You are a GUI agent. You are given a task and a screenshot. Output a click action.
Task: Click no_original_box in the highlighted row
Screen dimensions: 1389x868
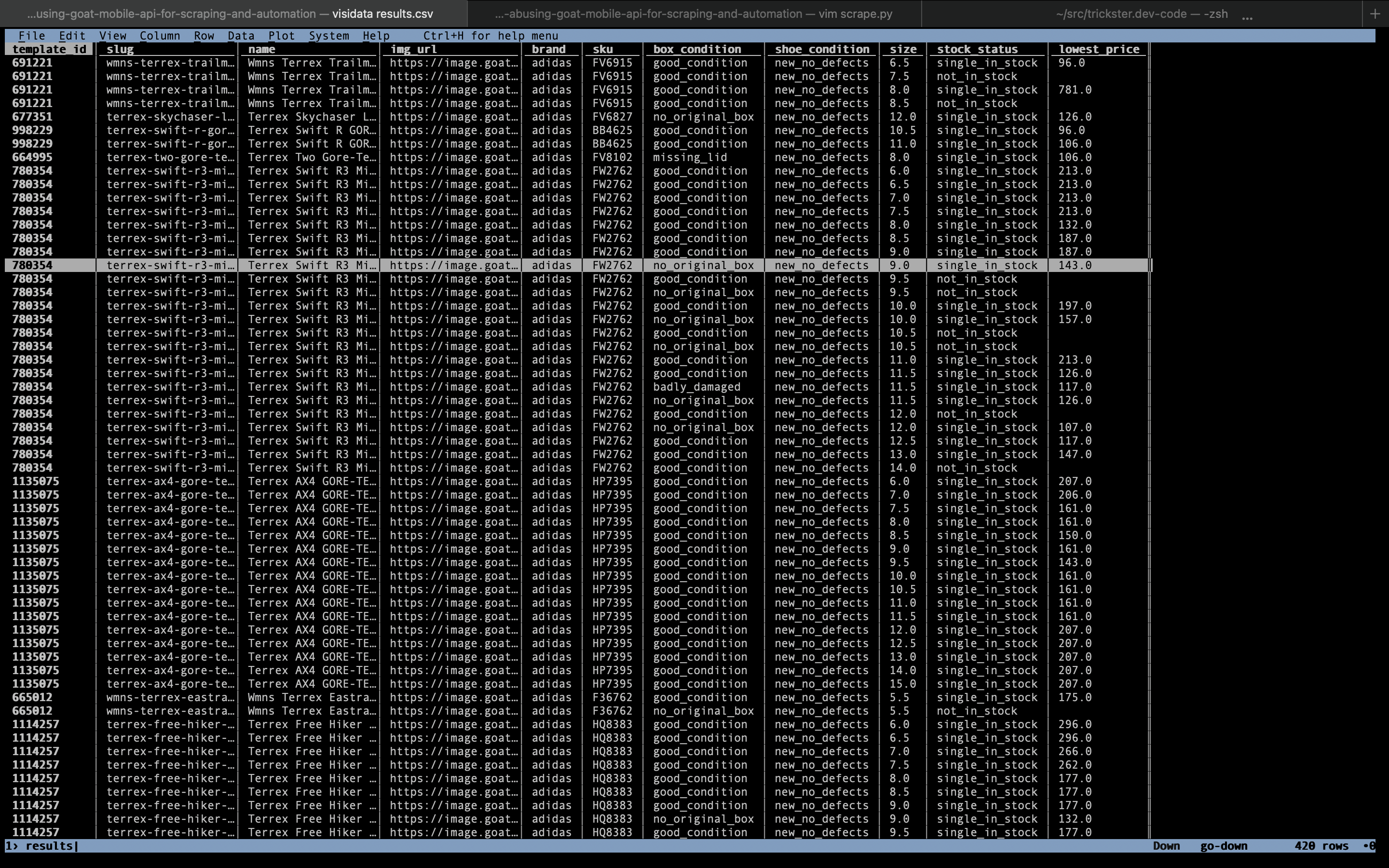click(704, 265)
